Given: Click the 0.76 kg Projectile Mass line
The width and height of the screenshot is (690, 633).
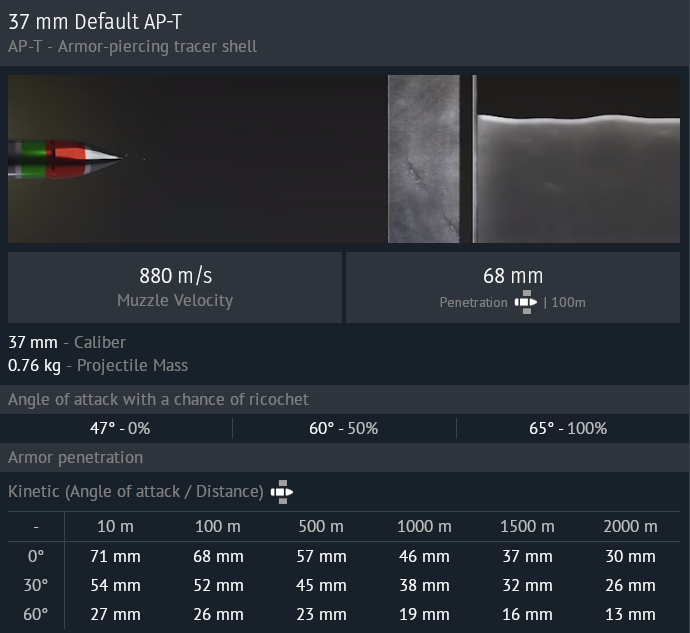Looking at the screenshot, I should [x=98, y=365].
